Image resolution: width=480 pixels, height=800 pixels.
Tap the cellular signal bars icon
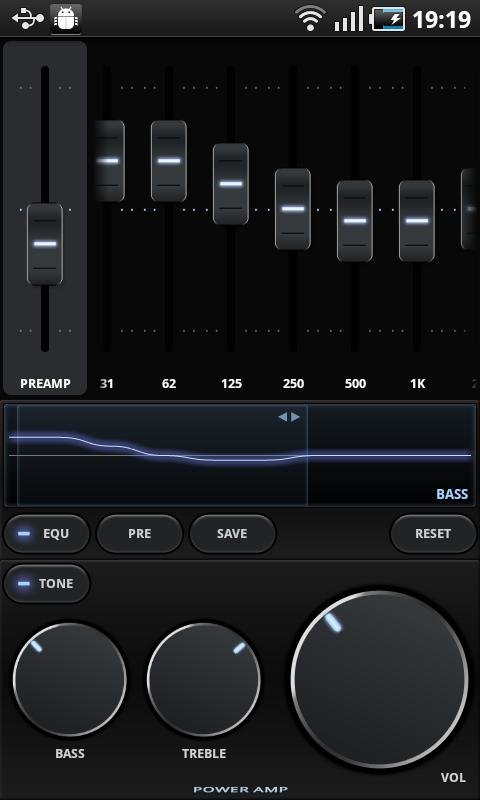pos(349,19)
